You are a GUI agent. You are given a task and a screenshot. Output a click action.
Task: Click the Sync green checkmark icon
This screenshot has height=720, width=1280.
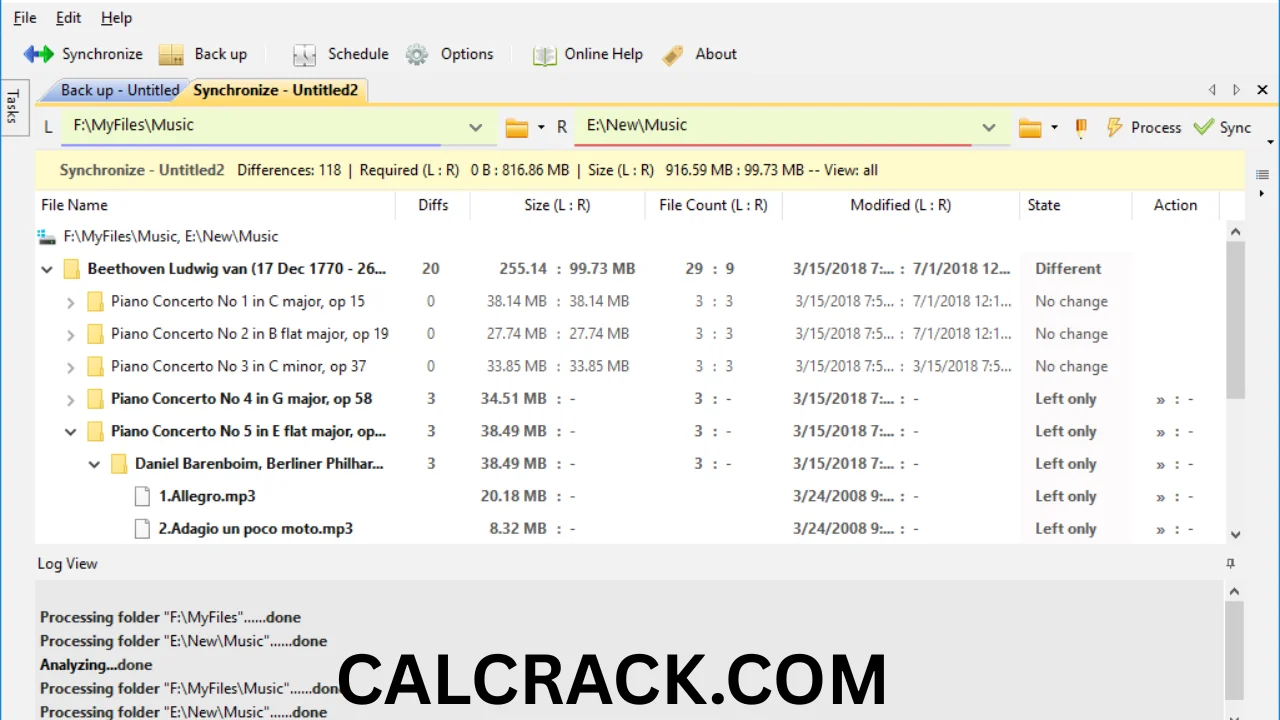click(1204, 127)
